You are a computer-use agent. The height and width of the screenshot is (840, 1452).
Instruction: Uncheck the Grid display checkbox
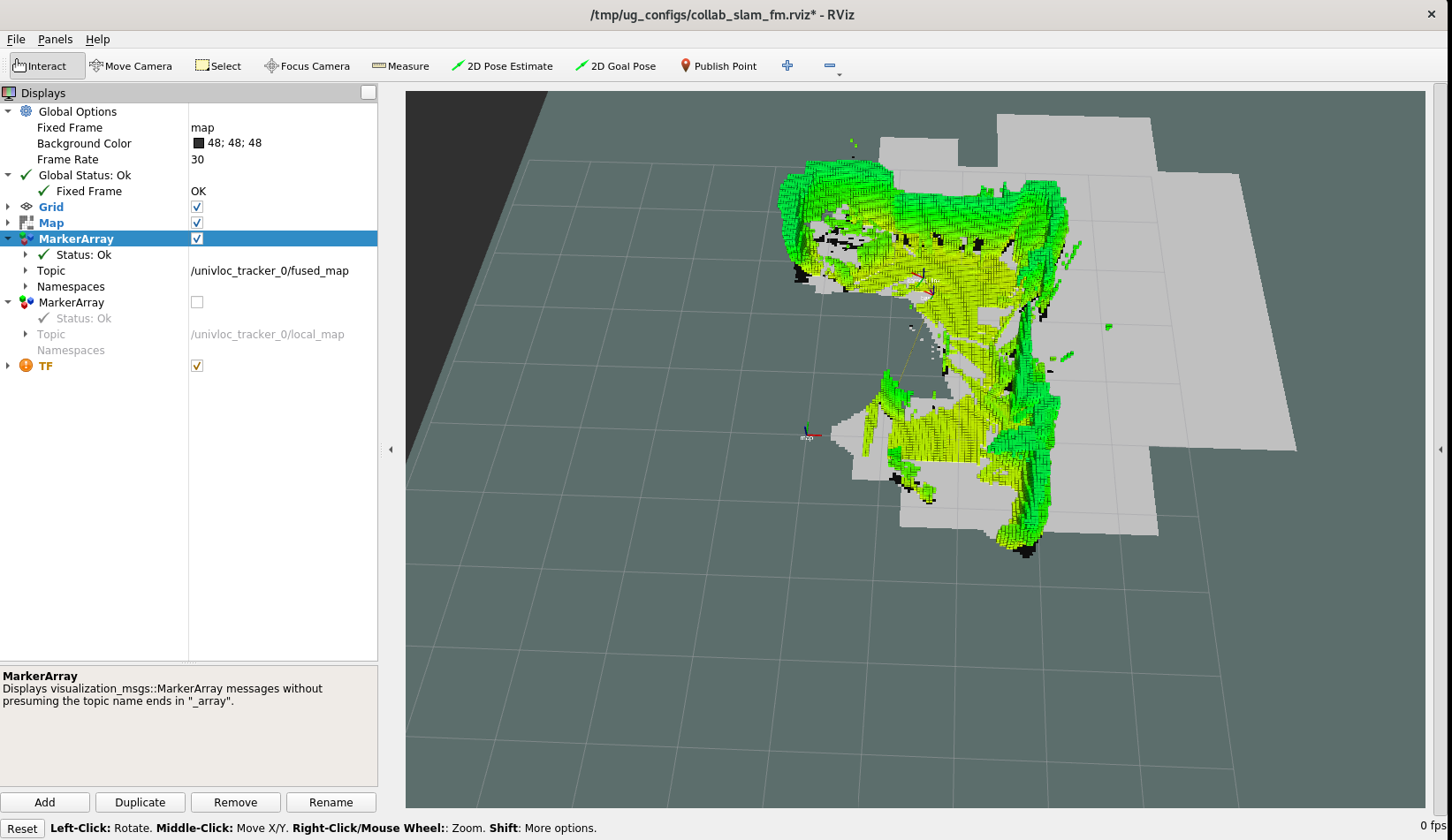[197, 208]
